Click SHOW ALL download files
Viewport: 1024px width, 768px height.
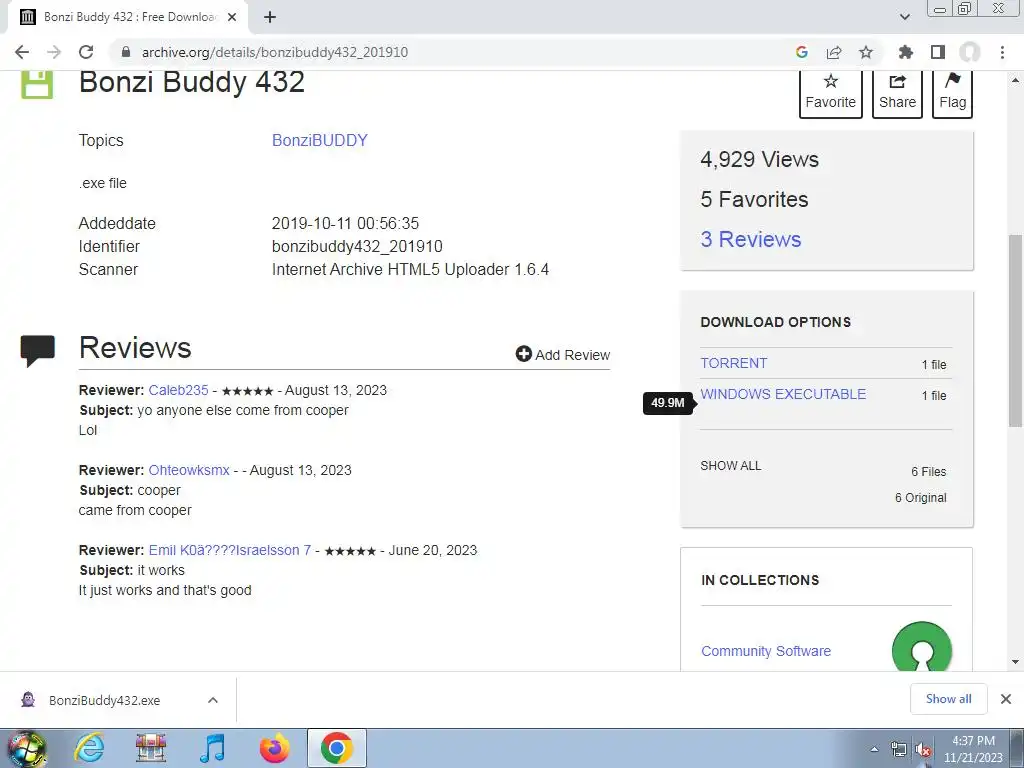[731, 466]
